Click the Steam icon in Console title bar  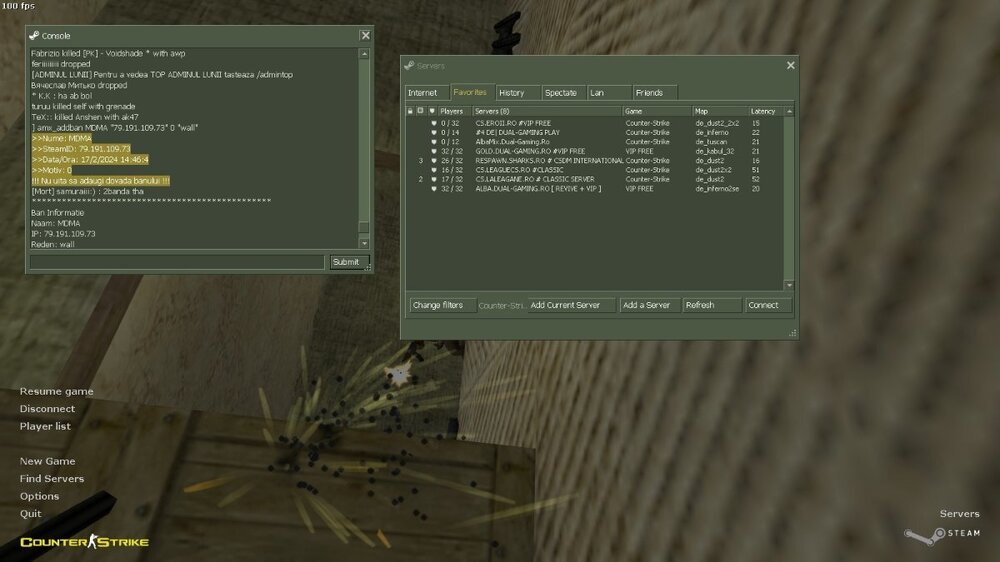coord(34,35)
